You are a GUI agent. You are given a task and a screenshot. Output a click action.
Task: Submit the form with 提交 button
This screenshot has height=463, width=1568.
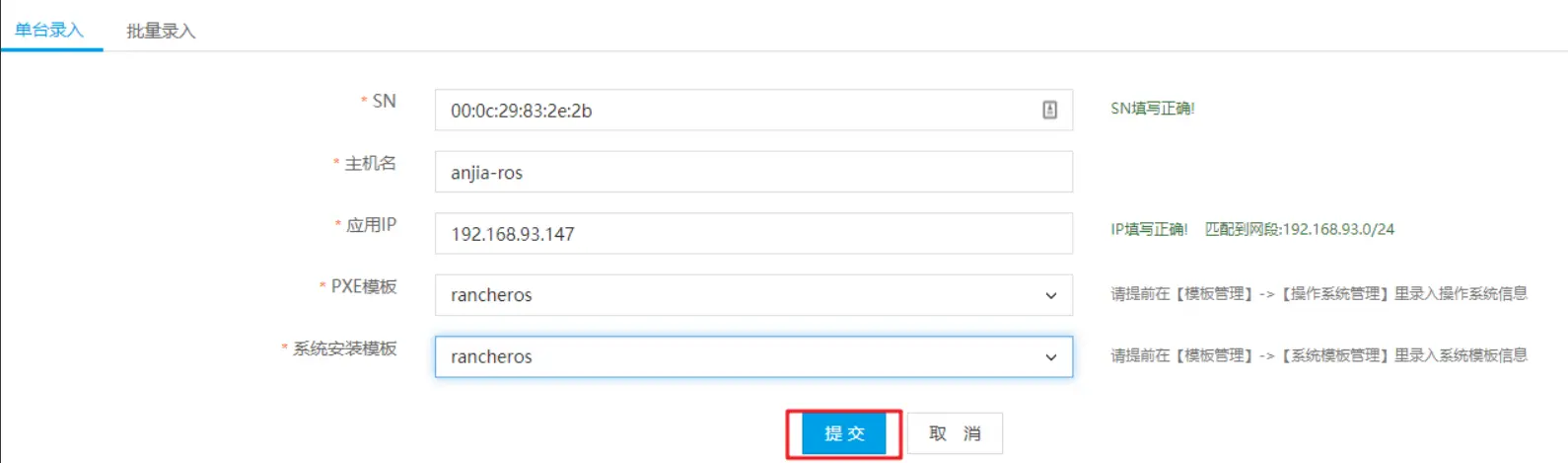tap(844, 433)
